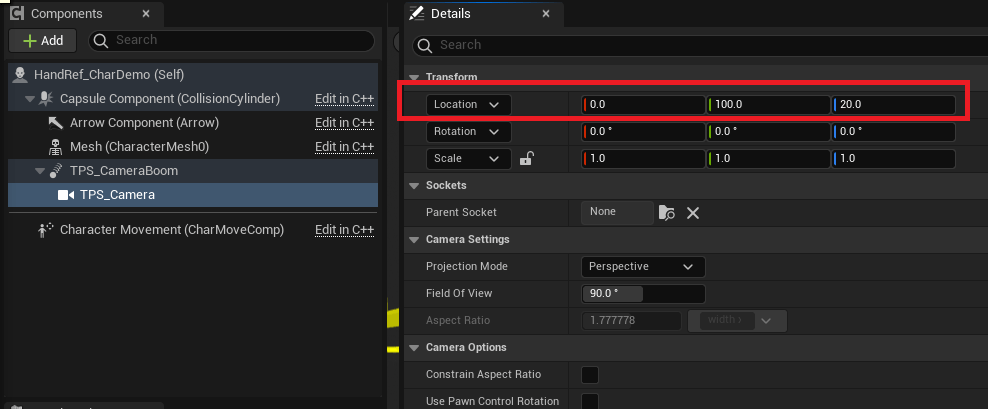Viewport: 988px width, 409px height.
Task: Click Edit in C++ for Capsule Component
Action: 344,99
